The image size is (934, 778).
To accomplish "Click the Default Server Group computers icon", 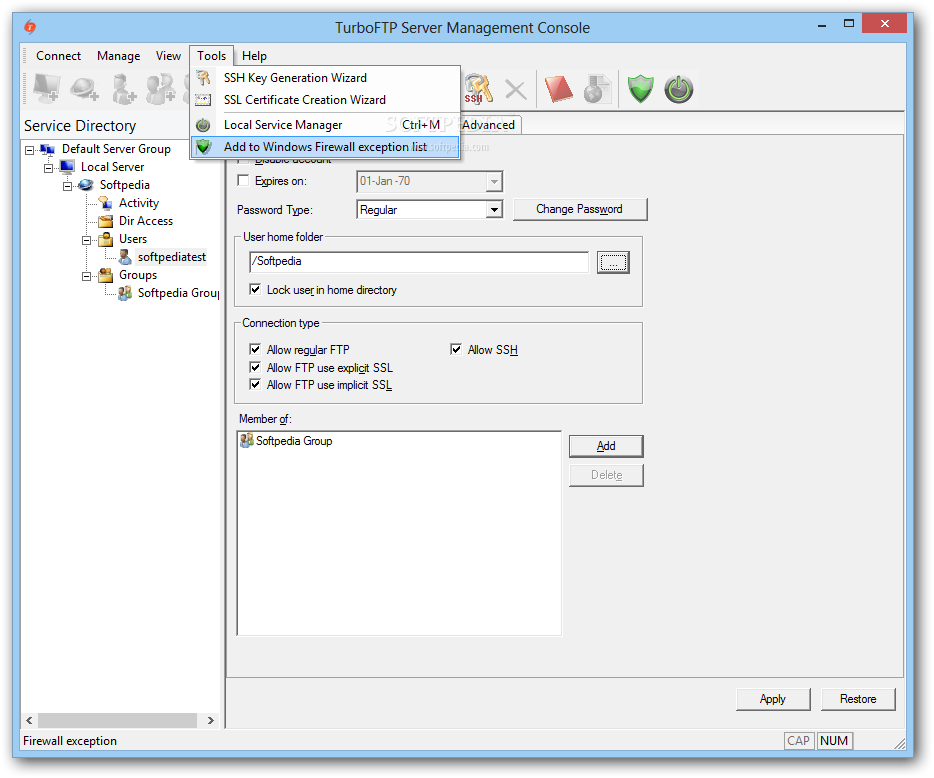I will point(48,149).
